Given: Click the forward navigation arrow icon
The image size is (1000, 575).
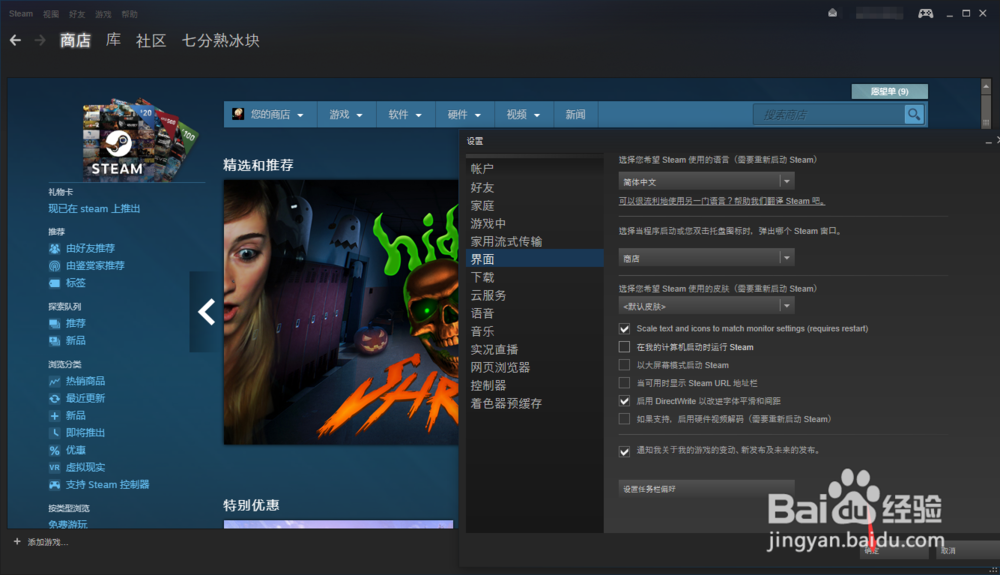Looking at the screenshot, I should coord(40,41).
